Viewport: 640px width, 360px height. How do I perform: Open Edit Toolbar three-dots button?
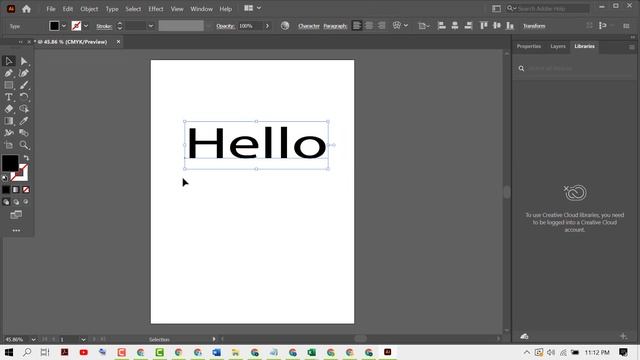[16, 231]
